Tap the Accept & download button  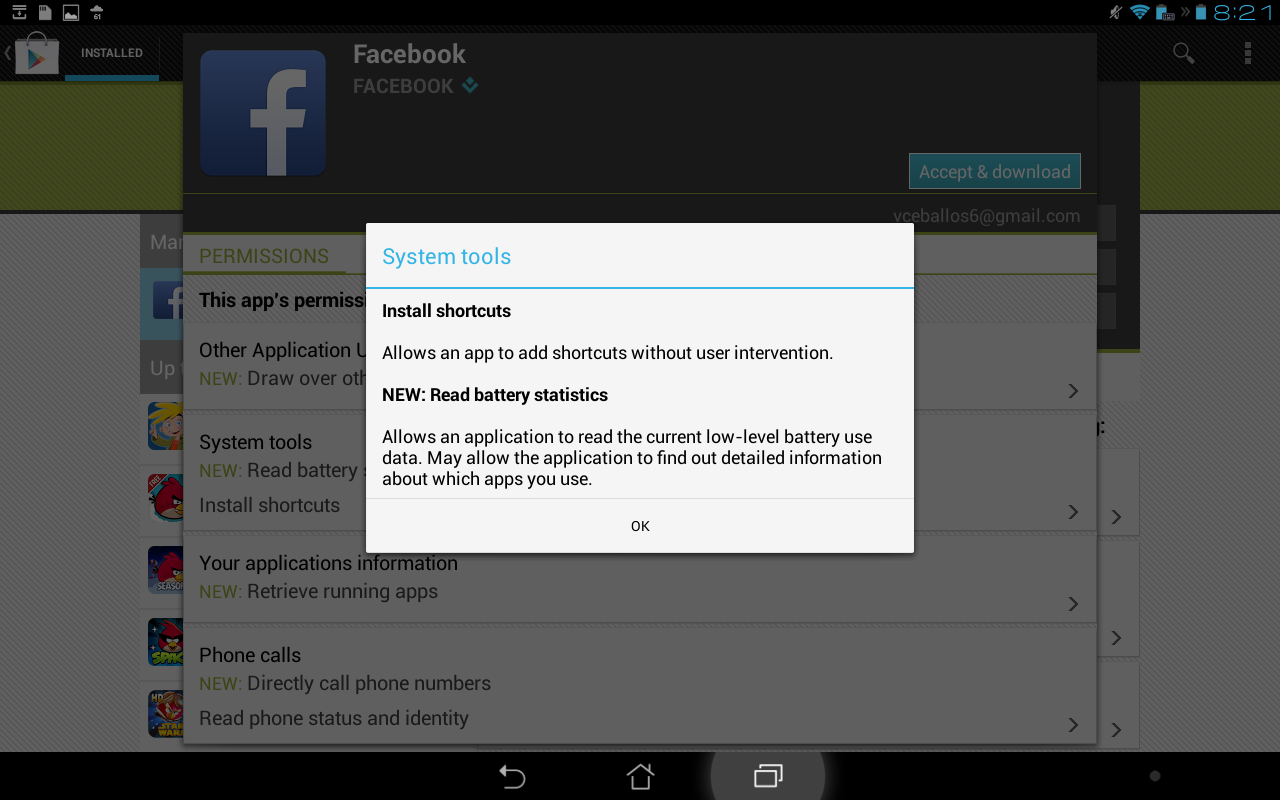click(995, 171)
